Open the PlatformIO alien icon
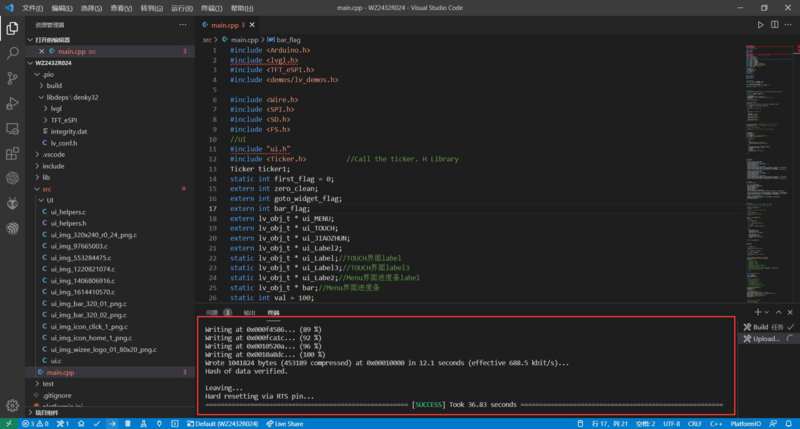Screen dimensions: 800x429 [x=12, y=203]
